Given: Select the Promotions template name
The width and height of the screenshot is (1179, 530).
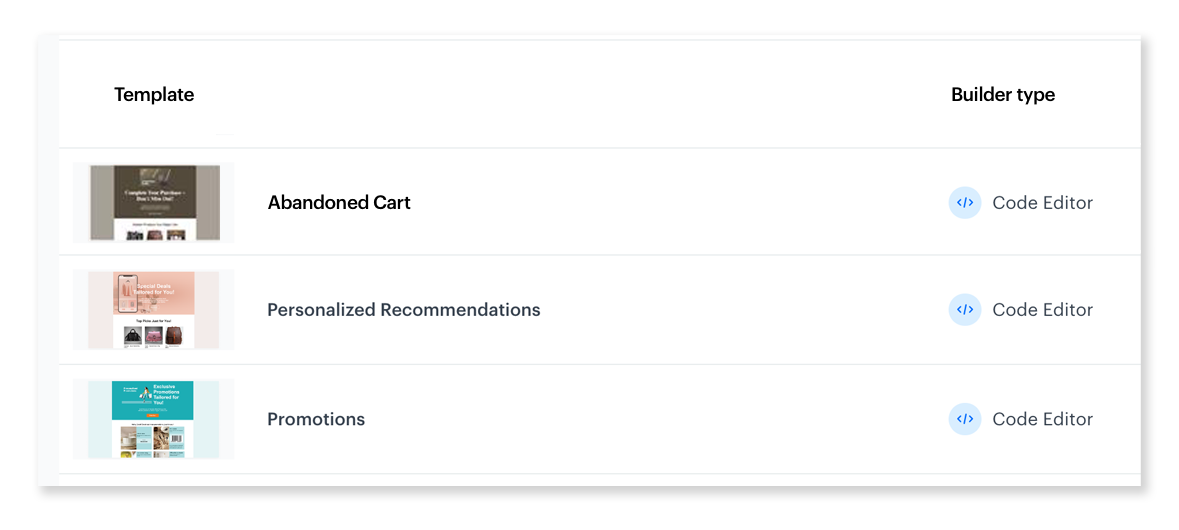Looking at the screenshot, I should [316, 419].
